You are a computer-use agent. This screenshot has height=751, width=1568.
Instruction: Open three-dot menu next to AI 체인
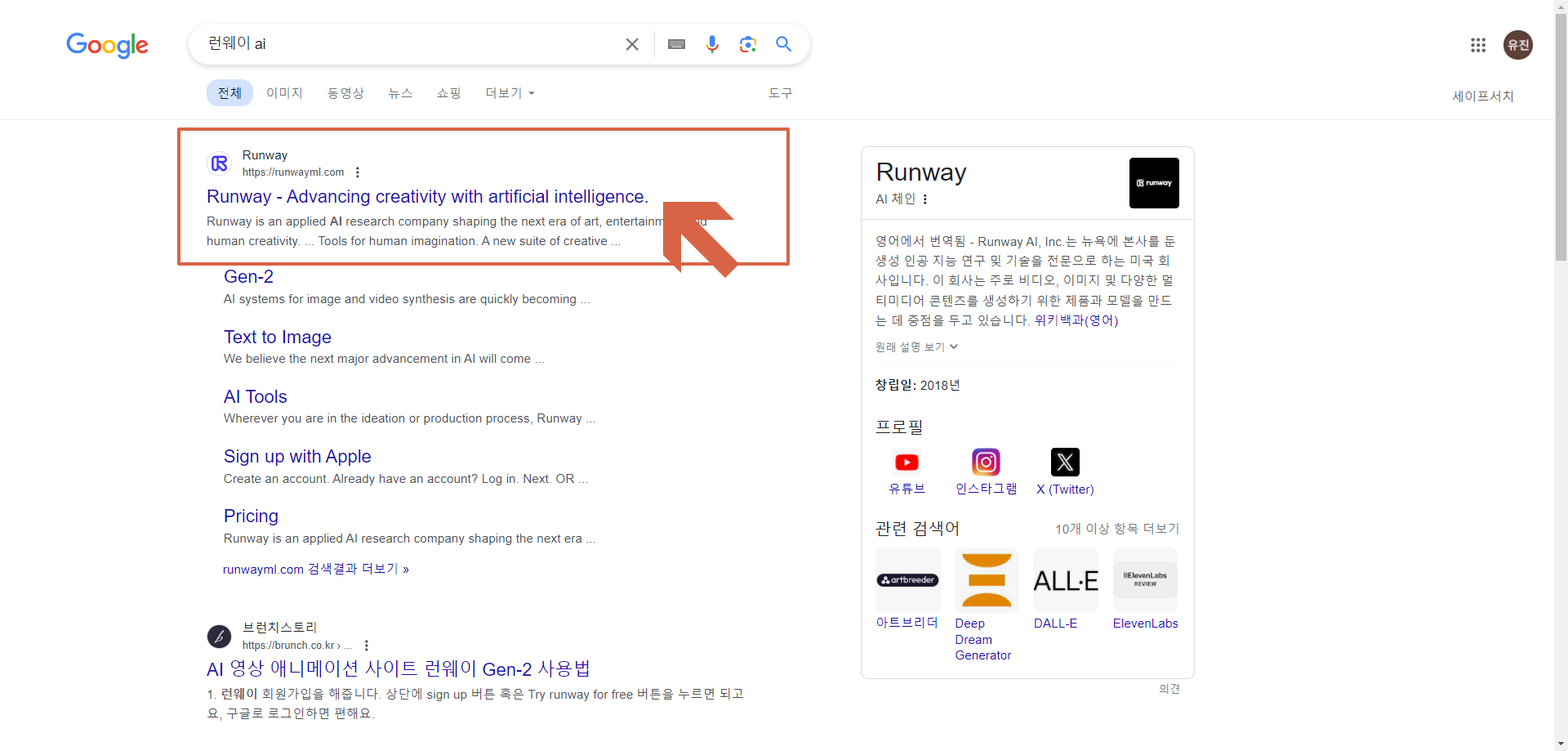coord(925,199)
